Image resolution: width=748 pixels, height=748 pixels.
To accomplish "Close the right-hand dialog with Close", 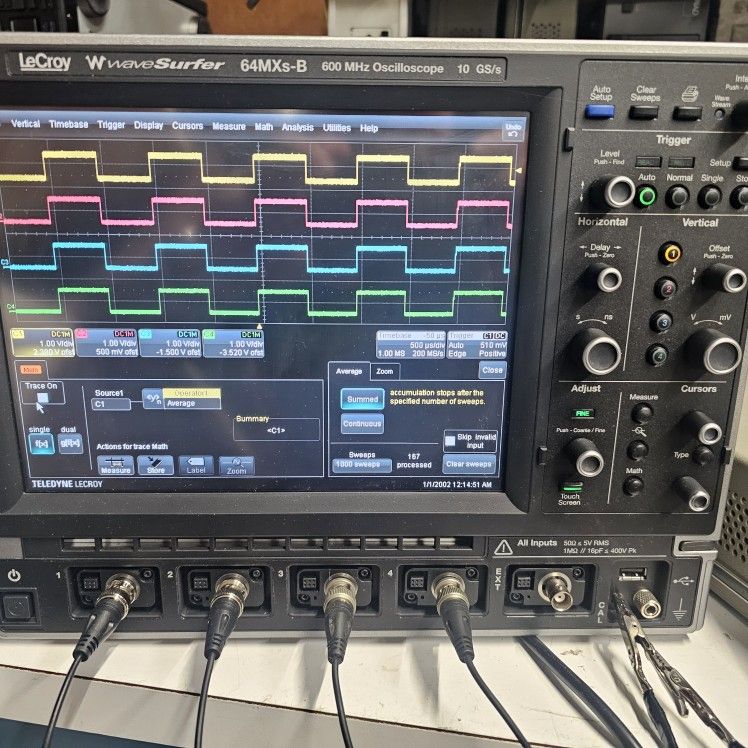I will point(492,370).
